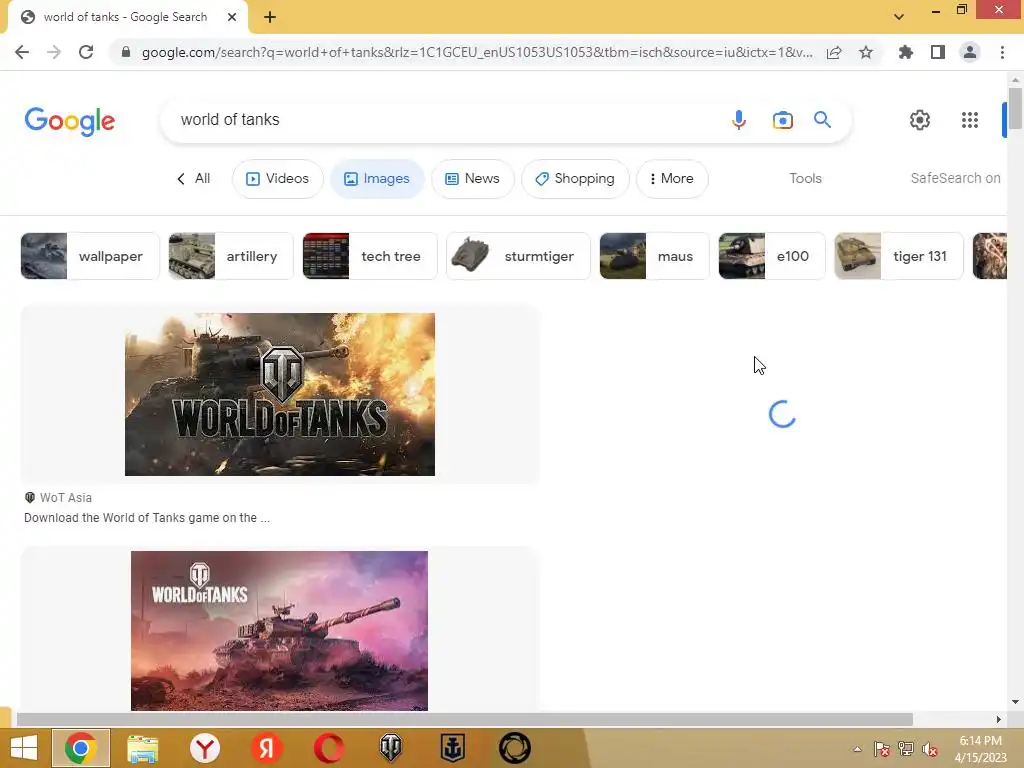Click the voice search microphone icon
Viewport: 1024px width, 768px height.
739,120
